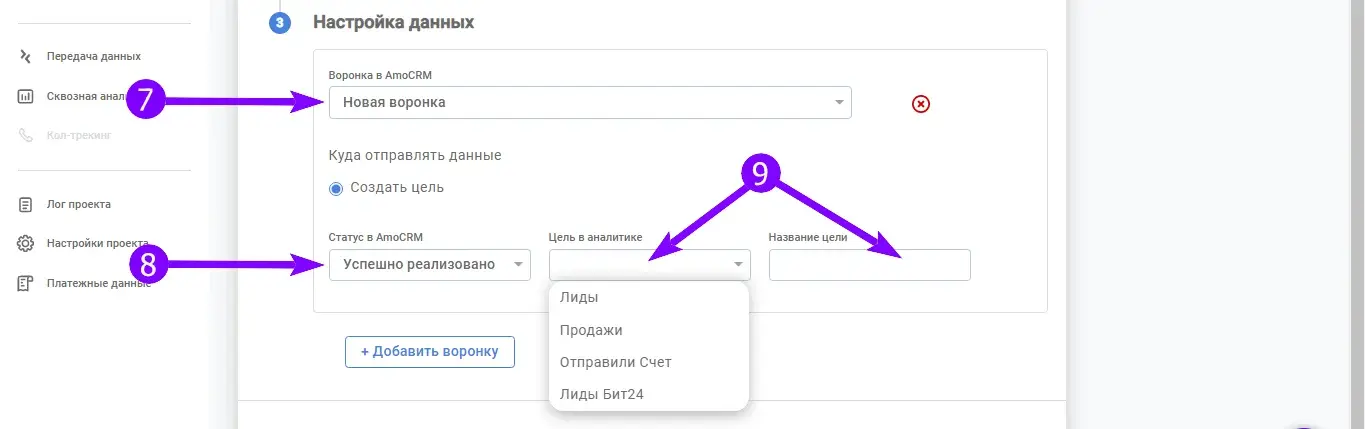Open Передача данных in the sidebar
This screenshot has height=429, width=1365.
[x=93, y=57]
